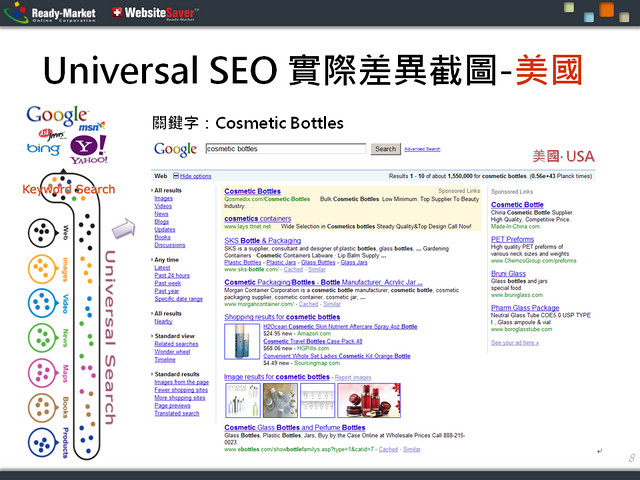Click Page previews option
Viewport: 640px width, 480px height.
172,406
